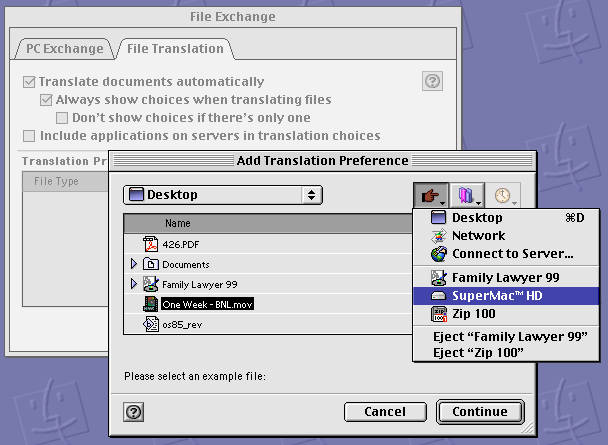Viewport: 608px width, 445px height.
Task: Open the Favorites books button
Action: tap(466, 195)
